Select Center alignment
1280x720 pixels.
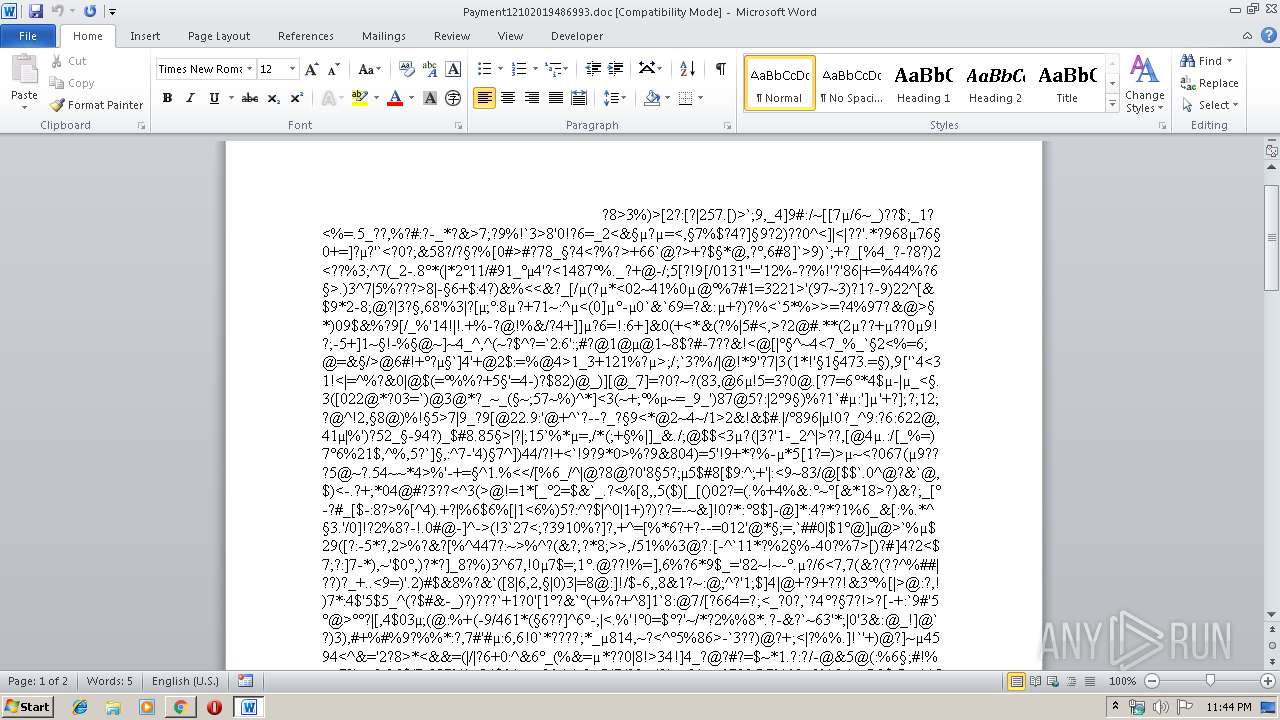(508, 98)
